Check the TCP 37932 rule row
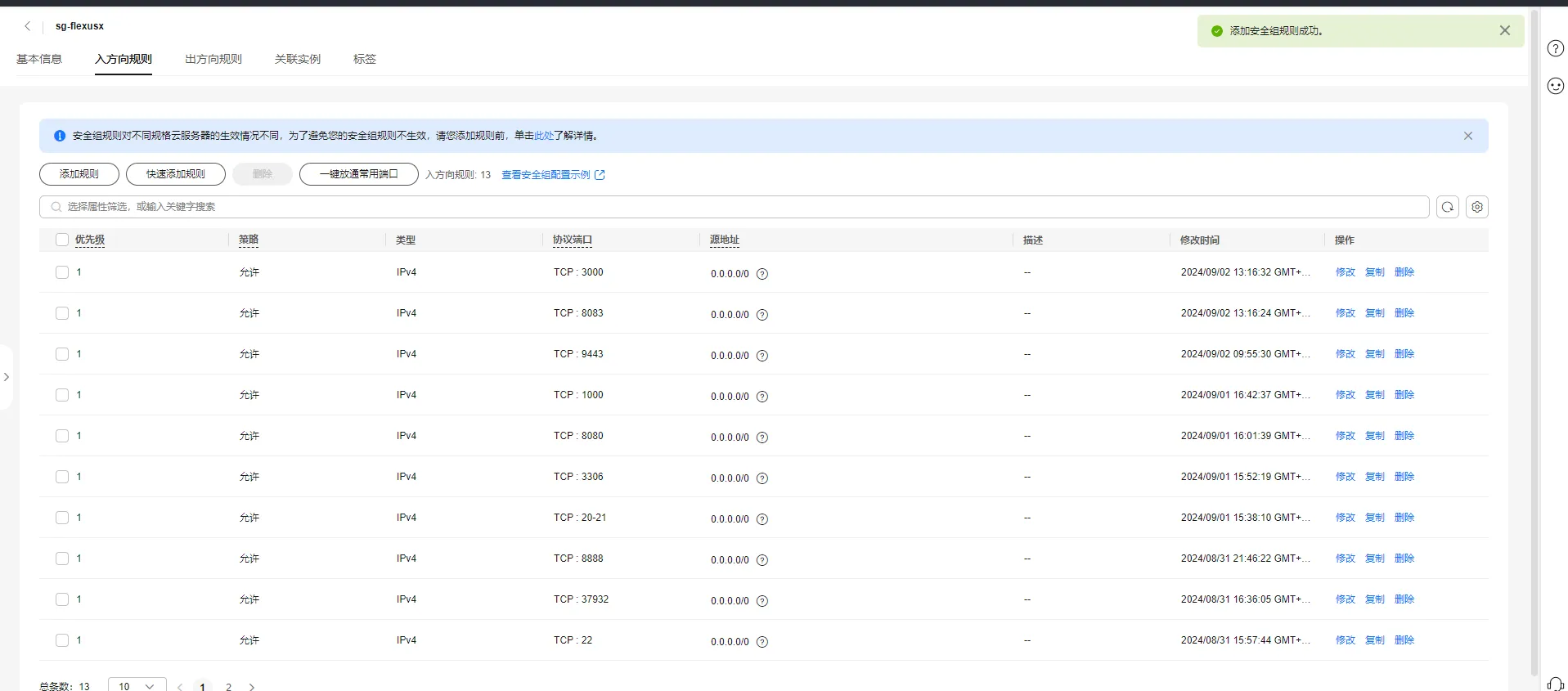This screenshot has width=1568, height=691. pos(62,599)
